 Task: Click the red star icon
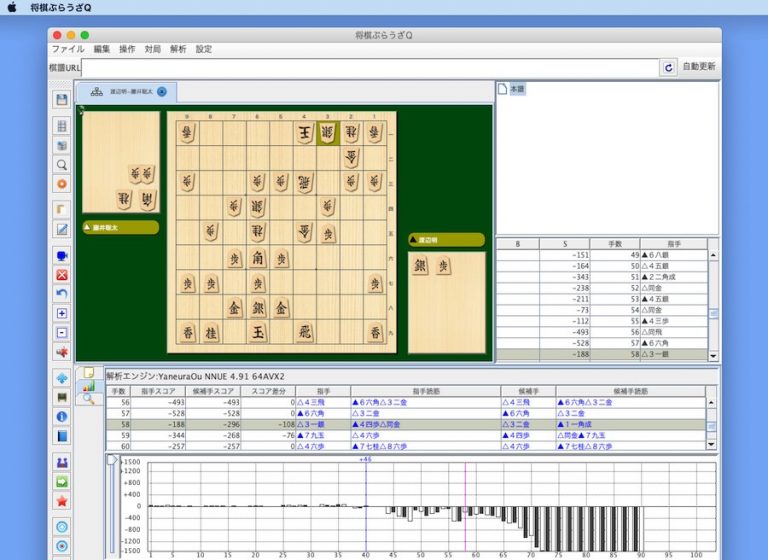click(62, 500)
